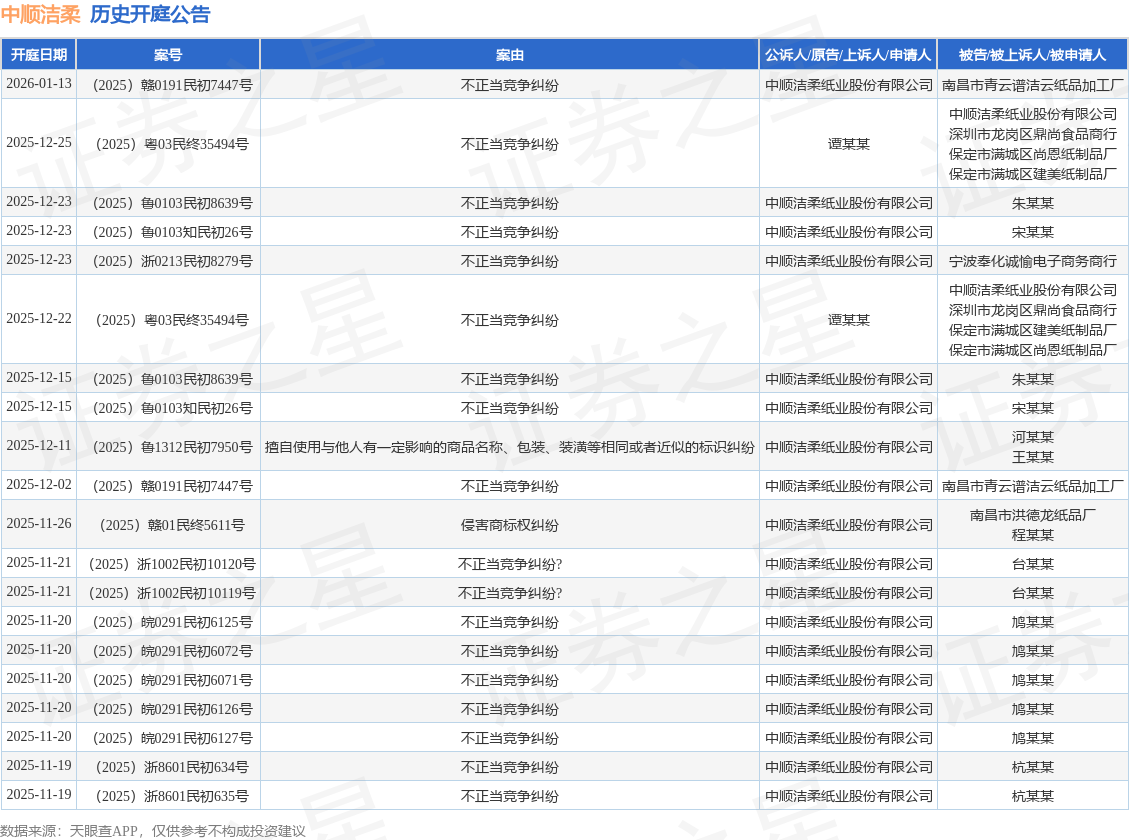
Task: Select the 被告/被上诉人/被申请人 header
Action: tap(1033, 55)
